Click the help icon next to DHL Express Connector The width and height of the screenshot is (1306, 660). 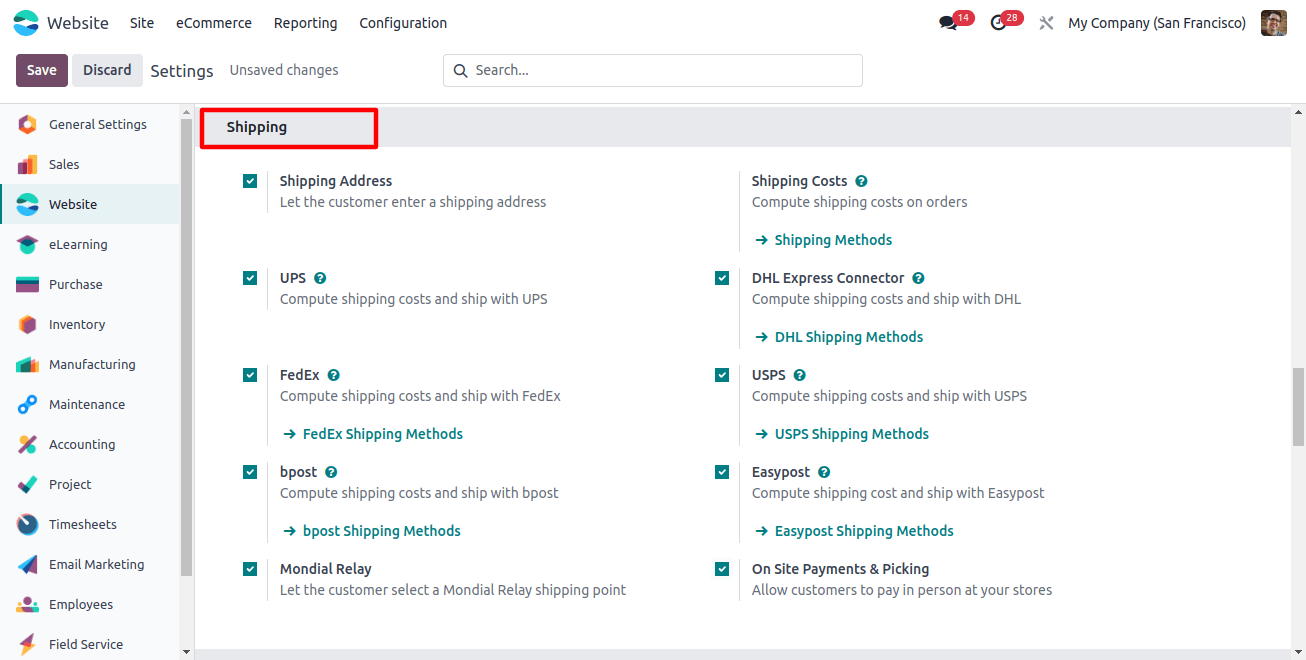pos(918,278)
